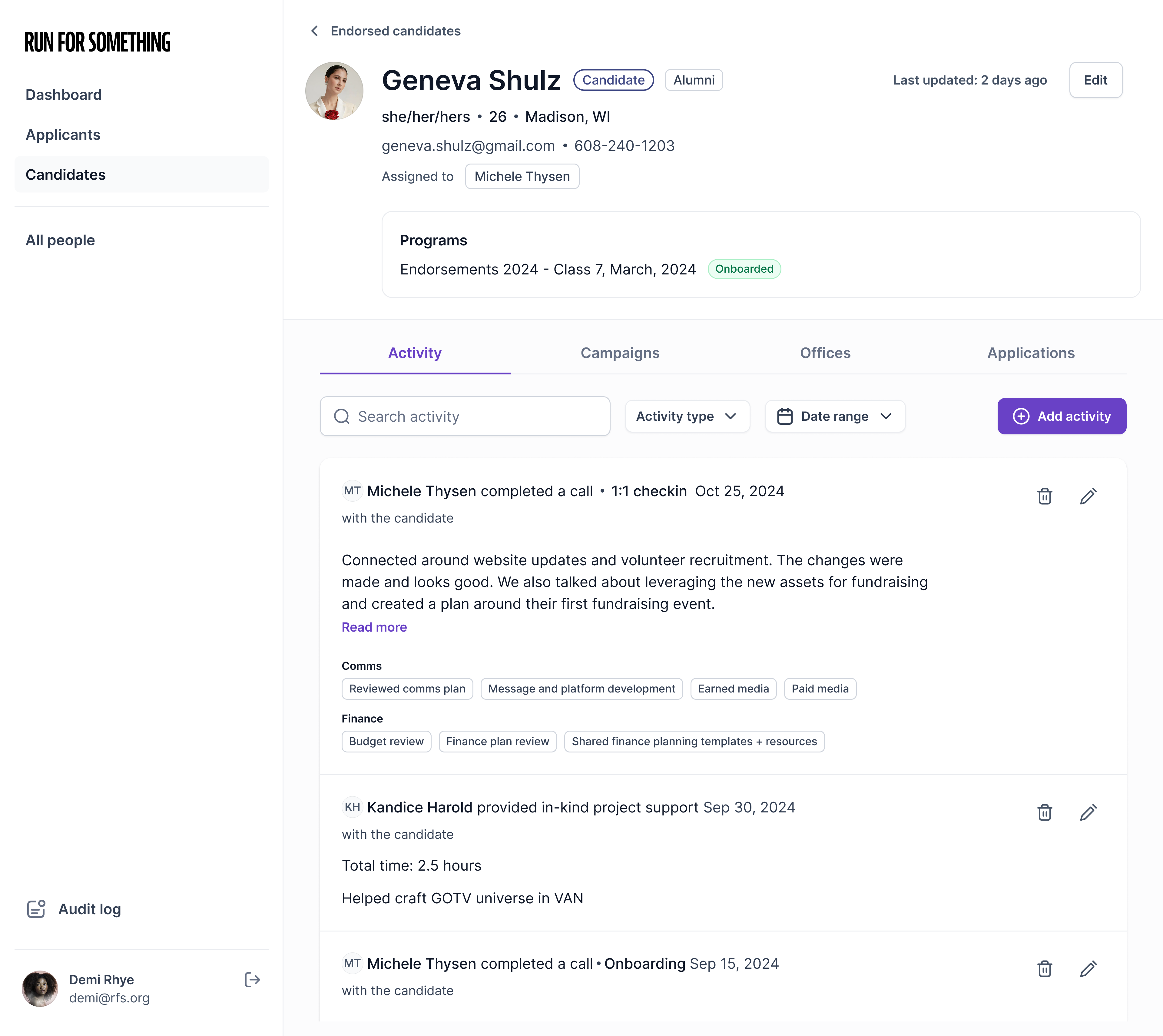Expand the checkin note via Read more
Screen dimensions: 1163x1036
coord(374,627)
